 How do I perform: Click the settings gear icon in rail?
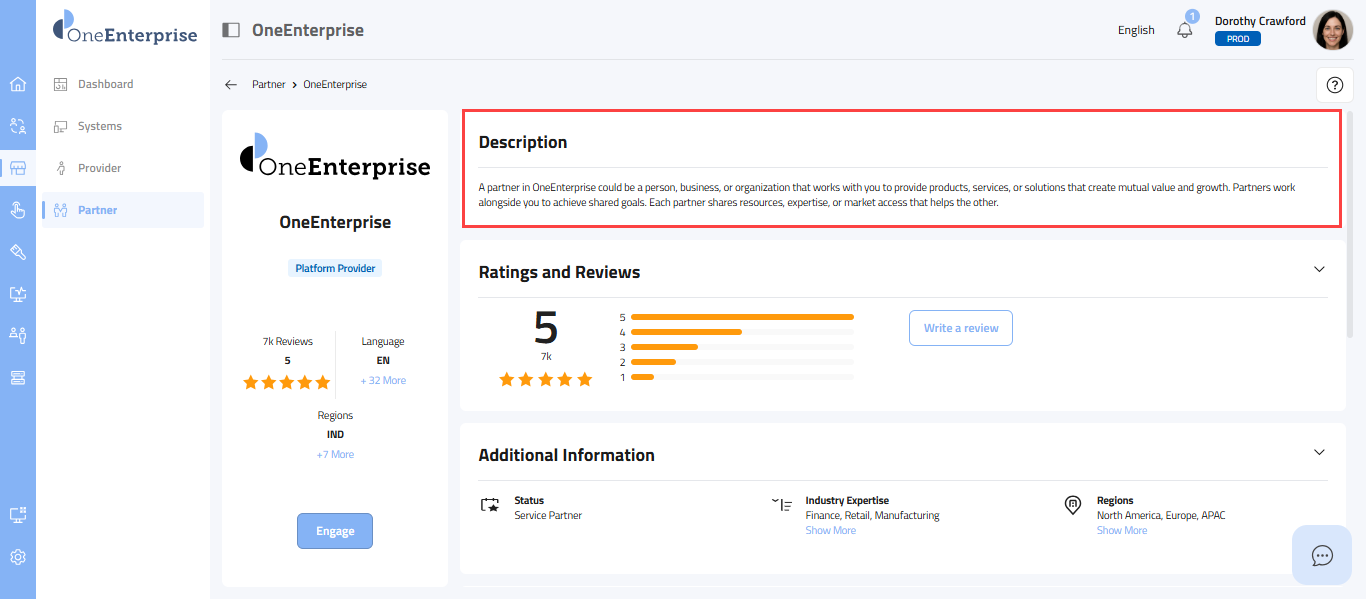point(17,557)
